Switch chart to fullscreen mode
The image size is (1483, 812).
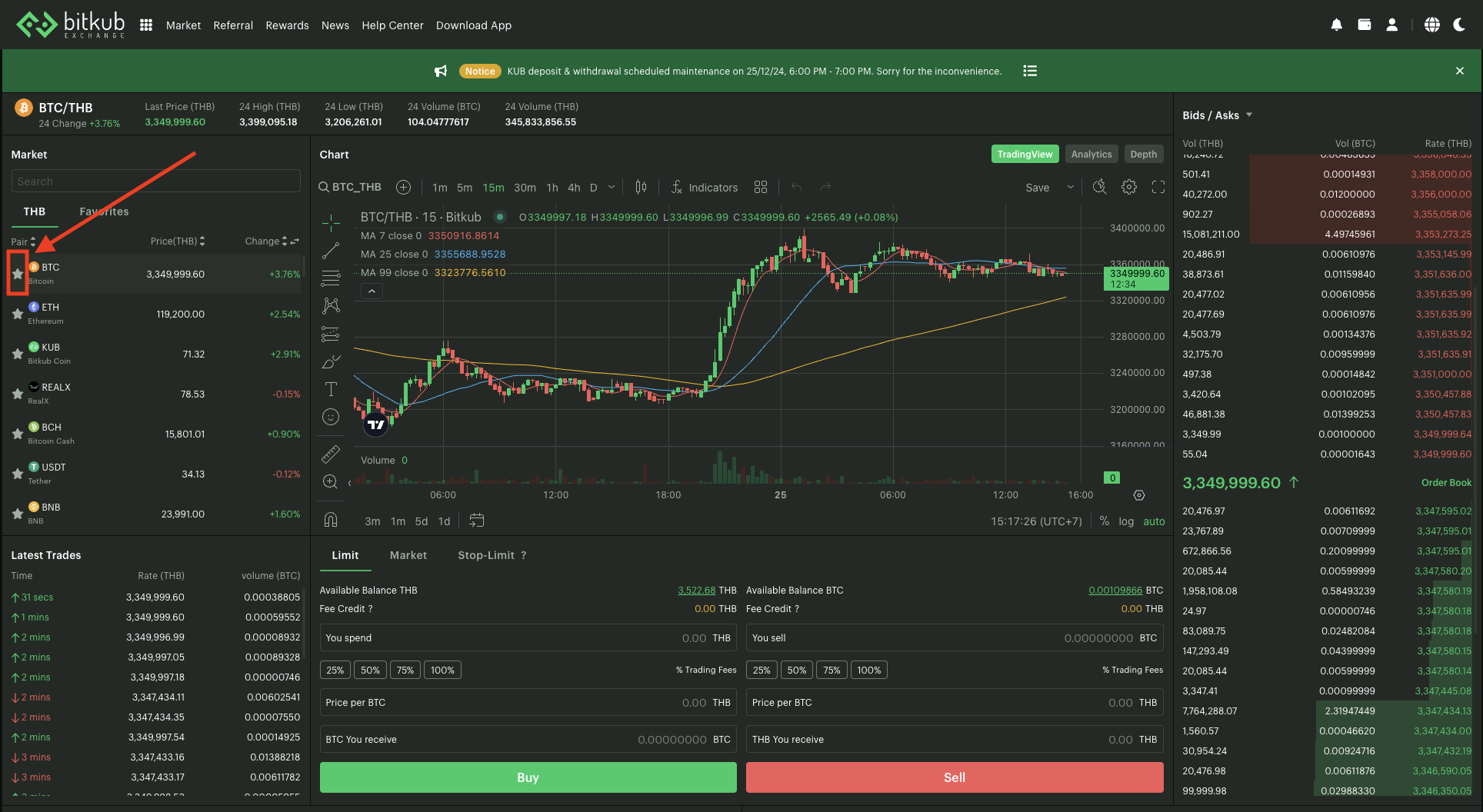(1158, 187)
